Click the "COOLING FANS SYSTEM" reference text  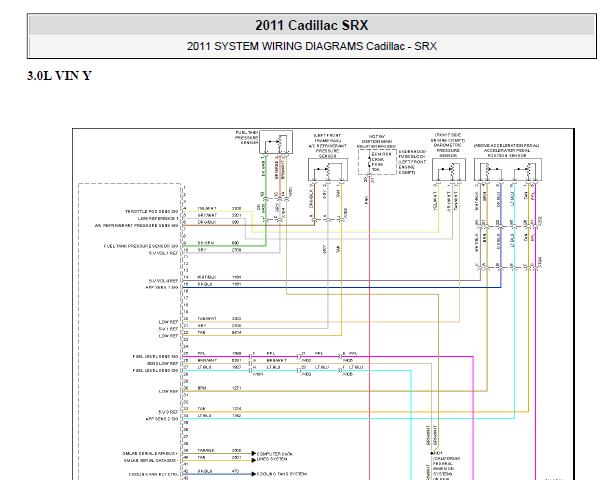282,474
